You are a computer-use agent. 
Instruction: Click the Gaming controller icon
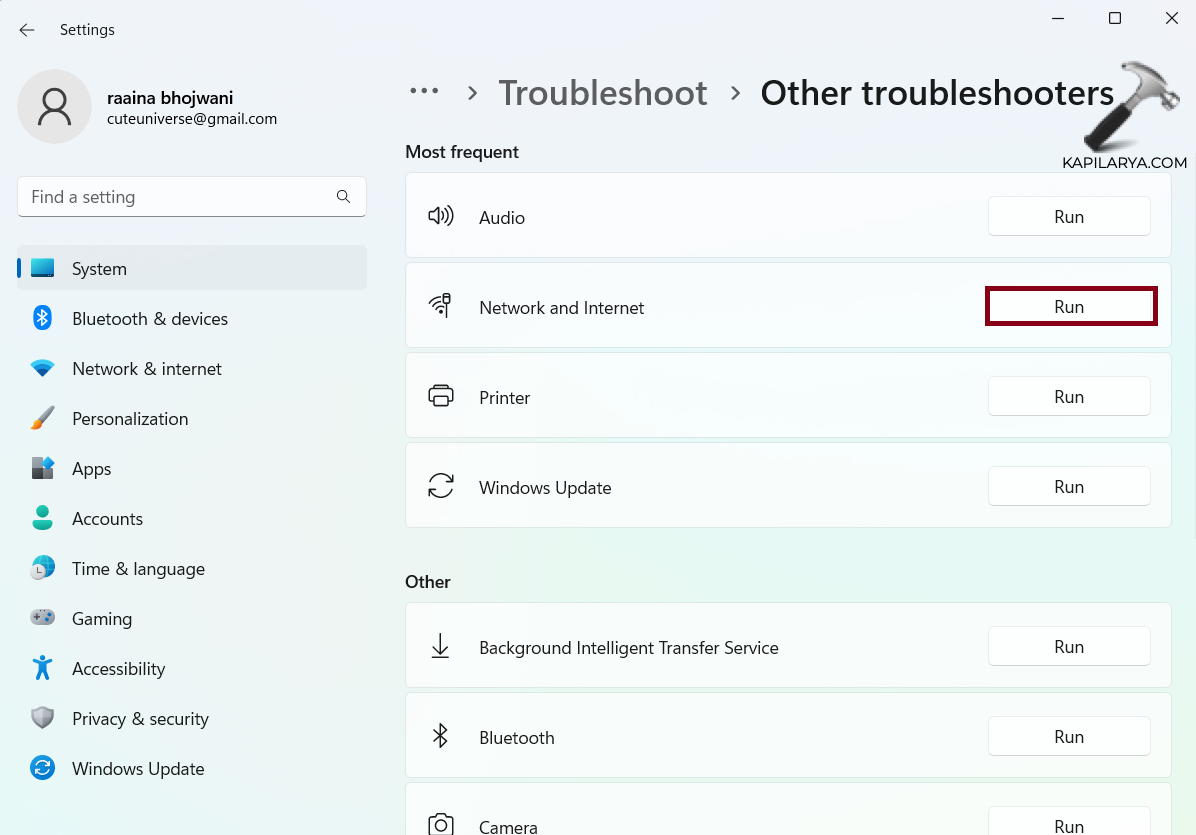click(42, 619)
